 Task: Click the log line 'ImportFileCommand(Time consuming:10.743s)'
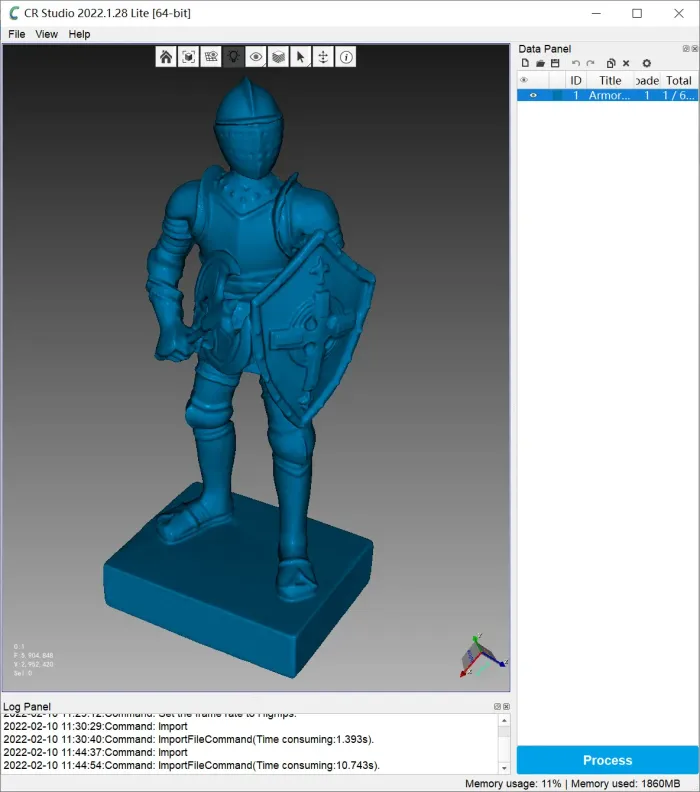pos(269,765)
